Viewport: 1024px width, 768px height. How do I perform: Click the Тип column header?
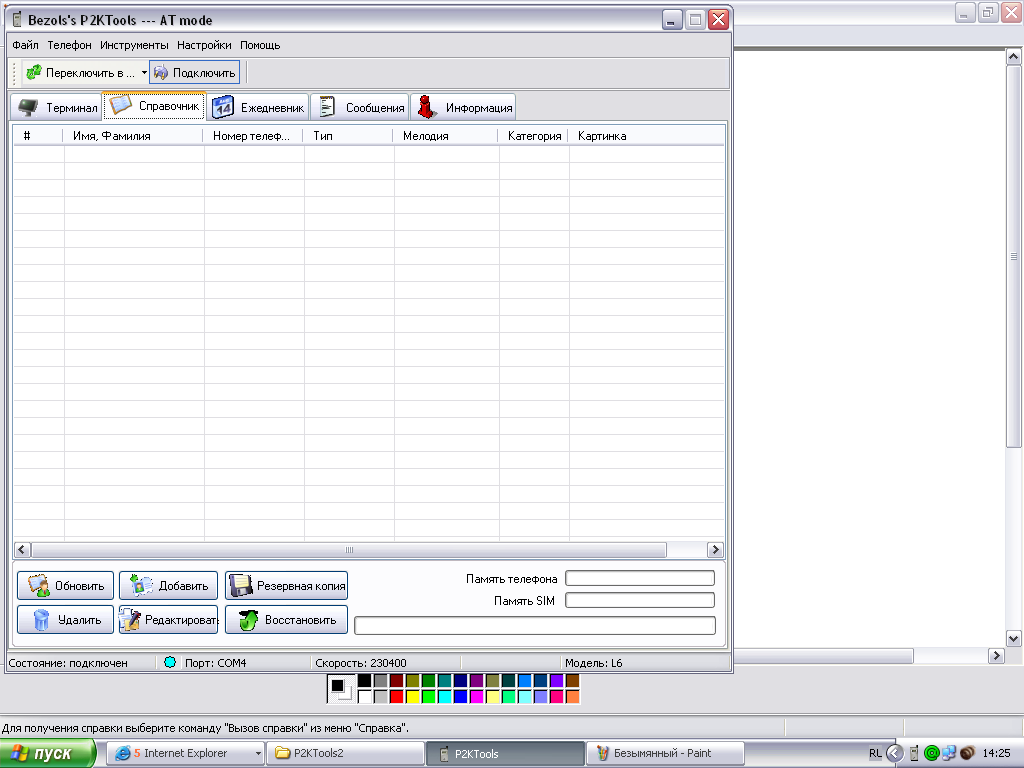click(x=348, y=136)
